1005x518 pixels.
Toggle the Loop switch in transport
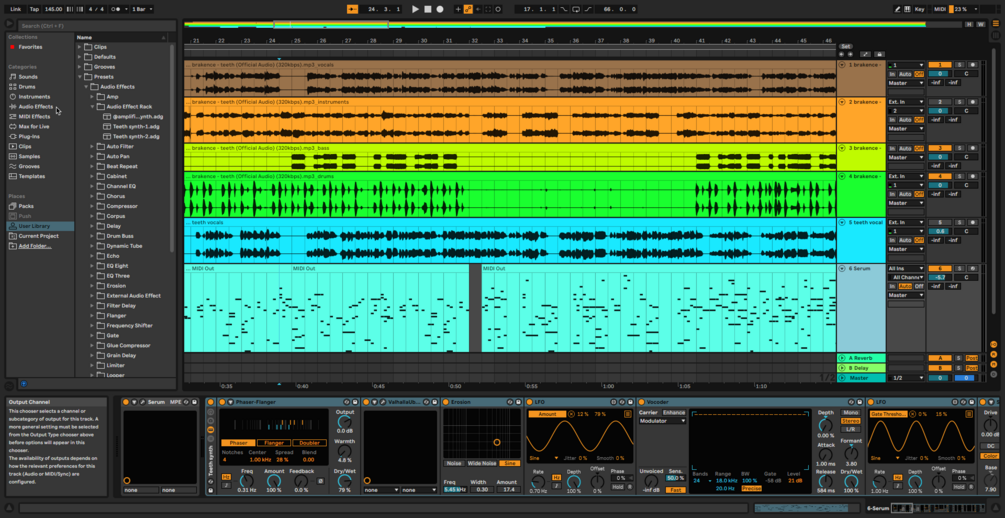coord(575,9)
